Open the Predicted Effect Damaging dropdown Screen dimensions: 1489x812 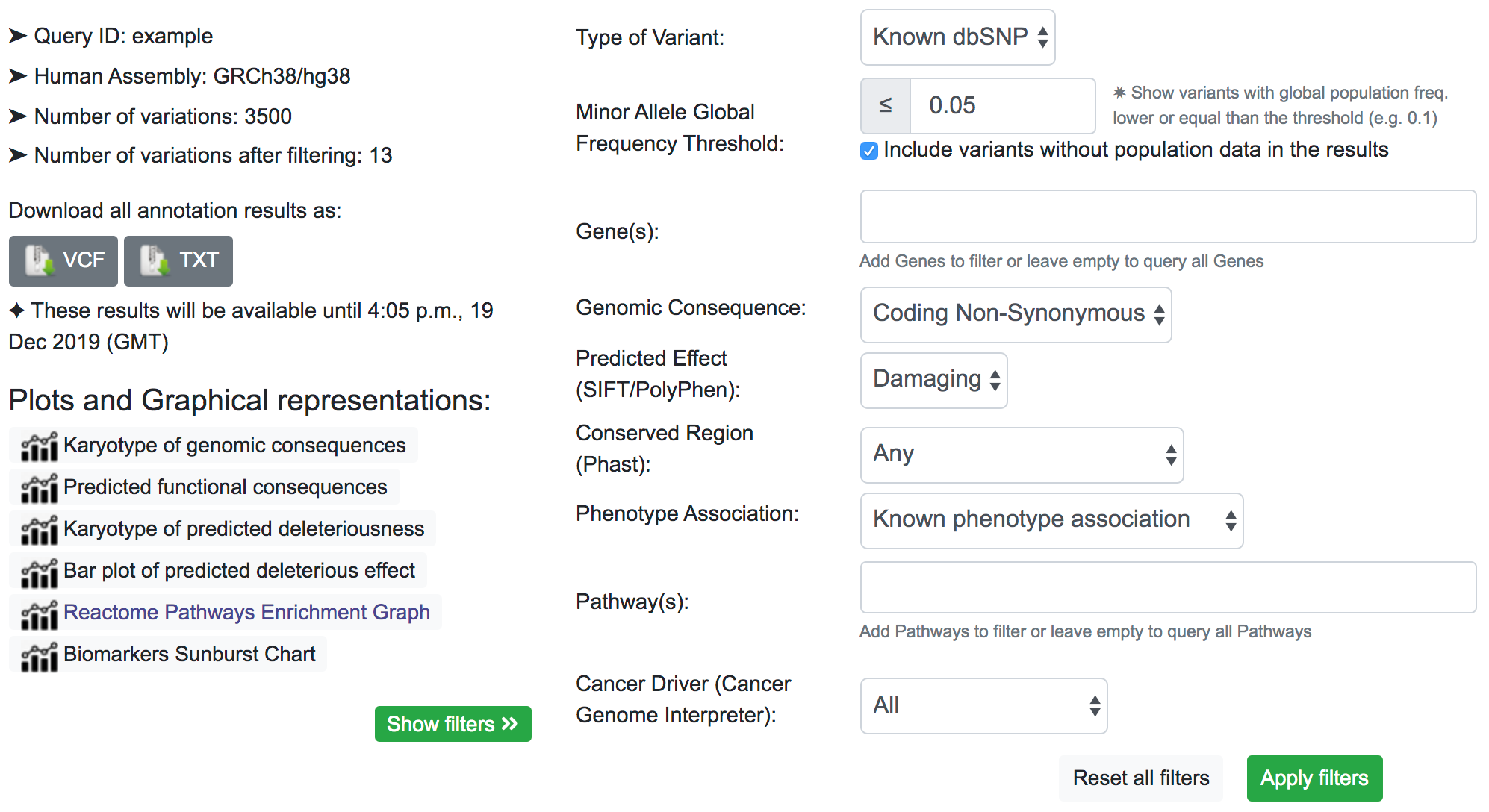pyautogui.click(x=933, y=380)
